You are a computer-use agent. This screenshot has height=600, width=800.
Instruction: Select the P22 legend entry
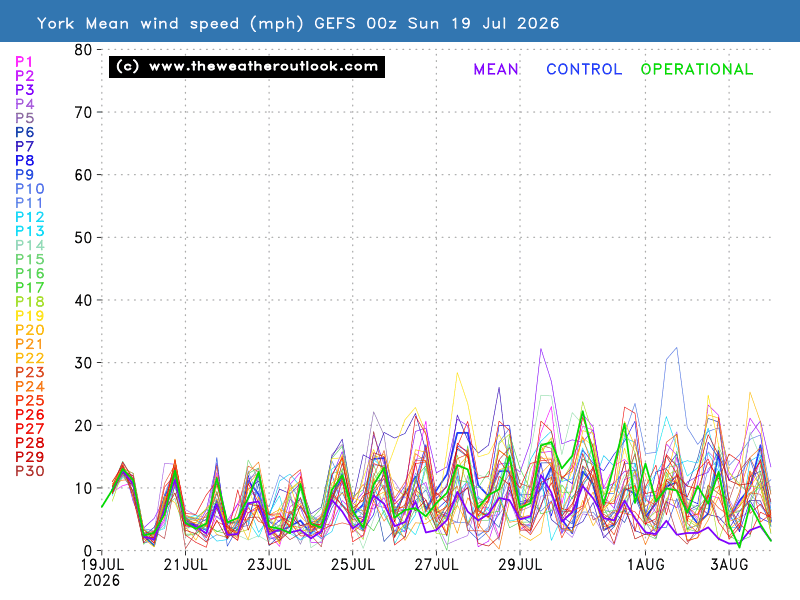[x=30, y=358]
